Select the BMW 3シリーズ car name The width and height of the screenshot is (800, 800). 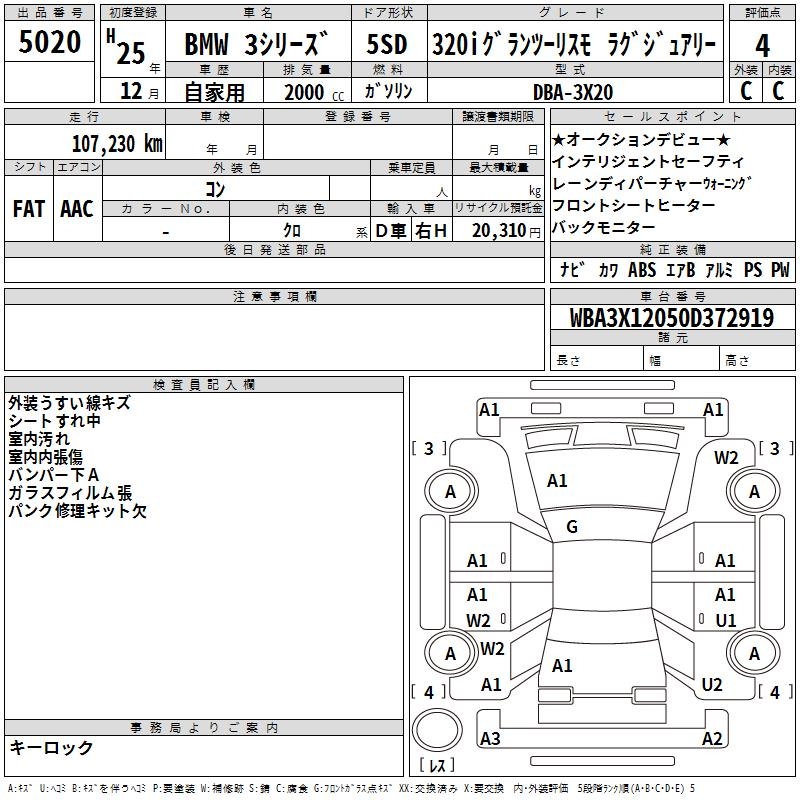(256, 44)
